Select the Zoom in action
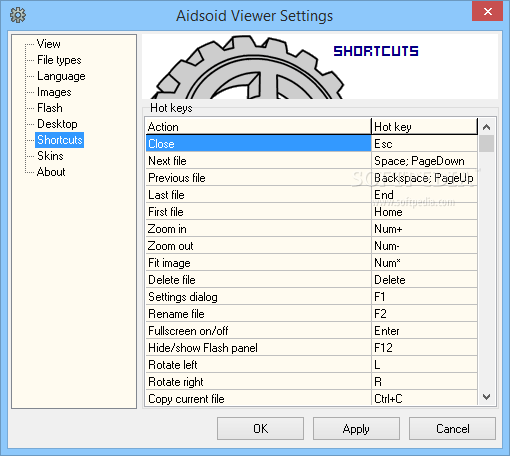Screen dimensions: 510x456 point(258,229)
